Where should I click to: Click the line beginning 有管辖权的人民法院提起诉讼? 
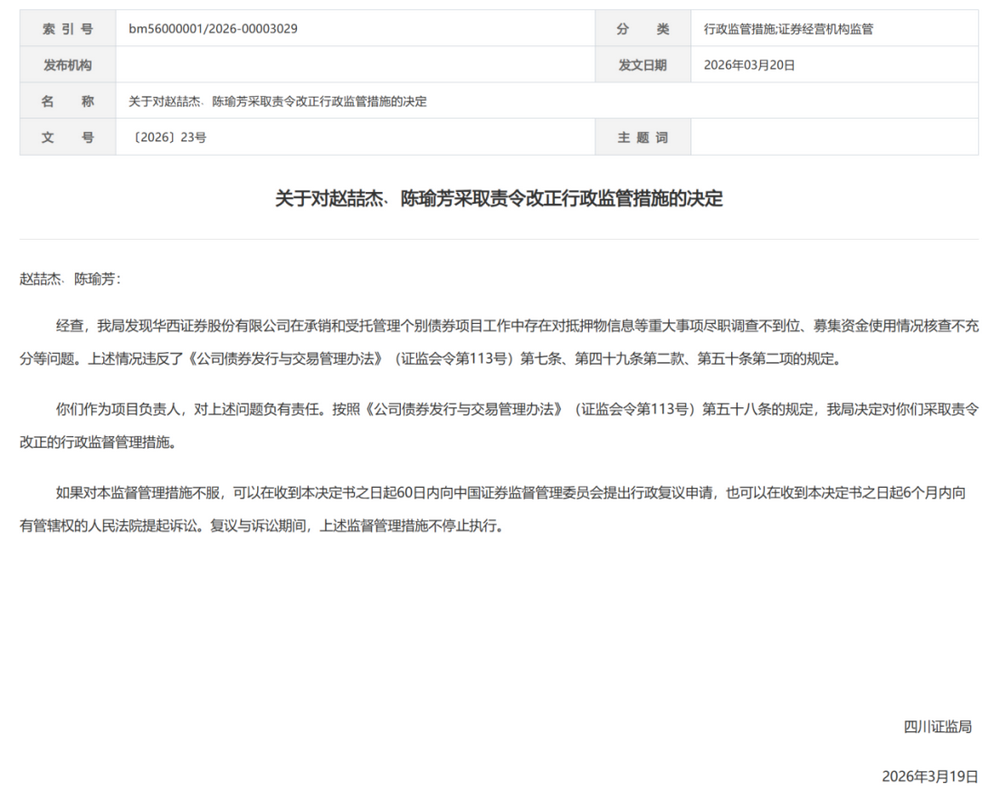point(261,525)
